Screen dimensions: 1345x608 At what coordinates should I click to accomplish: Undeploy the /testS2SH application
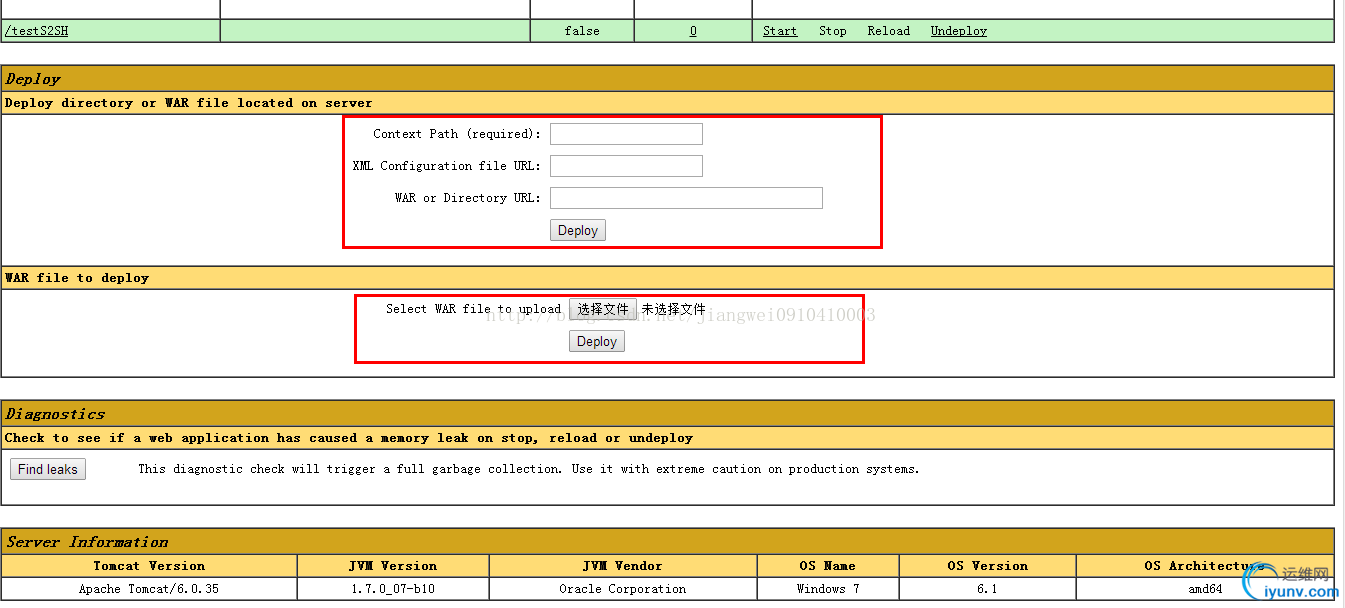pos(959,31)
